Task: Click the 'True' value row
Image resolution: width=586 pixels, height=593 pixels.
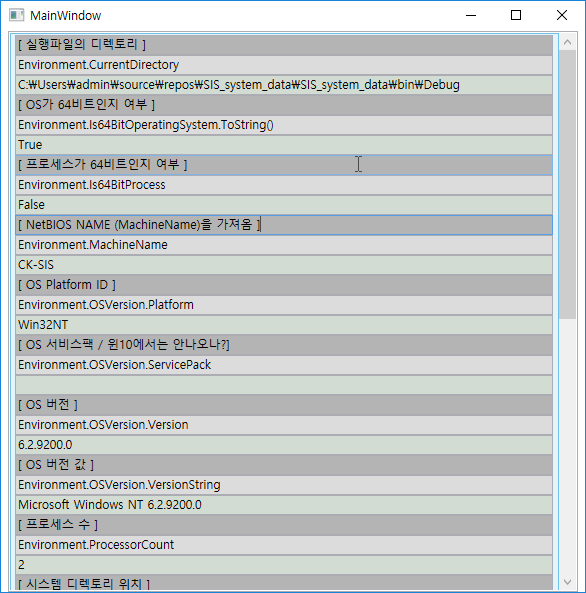Action: coord(284,145)
